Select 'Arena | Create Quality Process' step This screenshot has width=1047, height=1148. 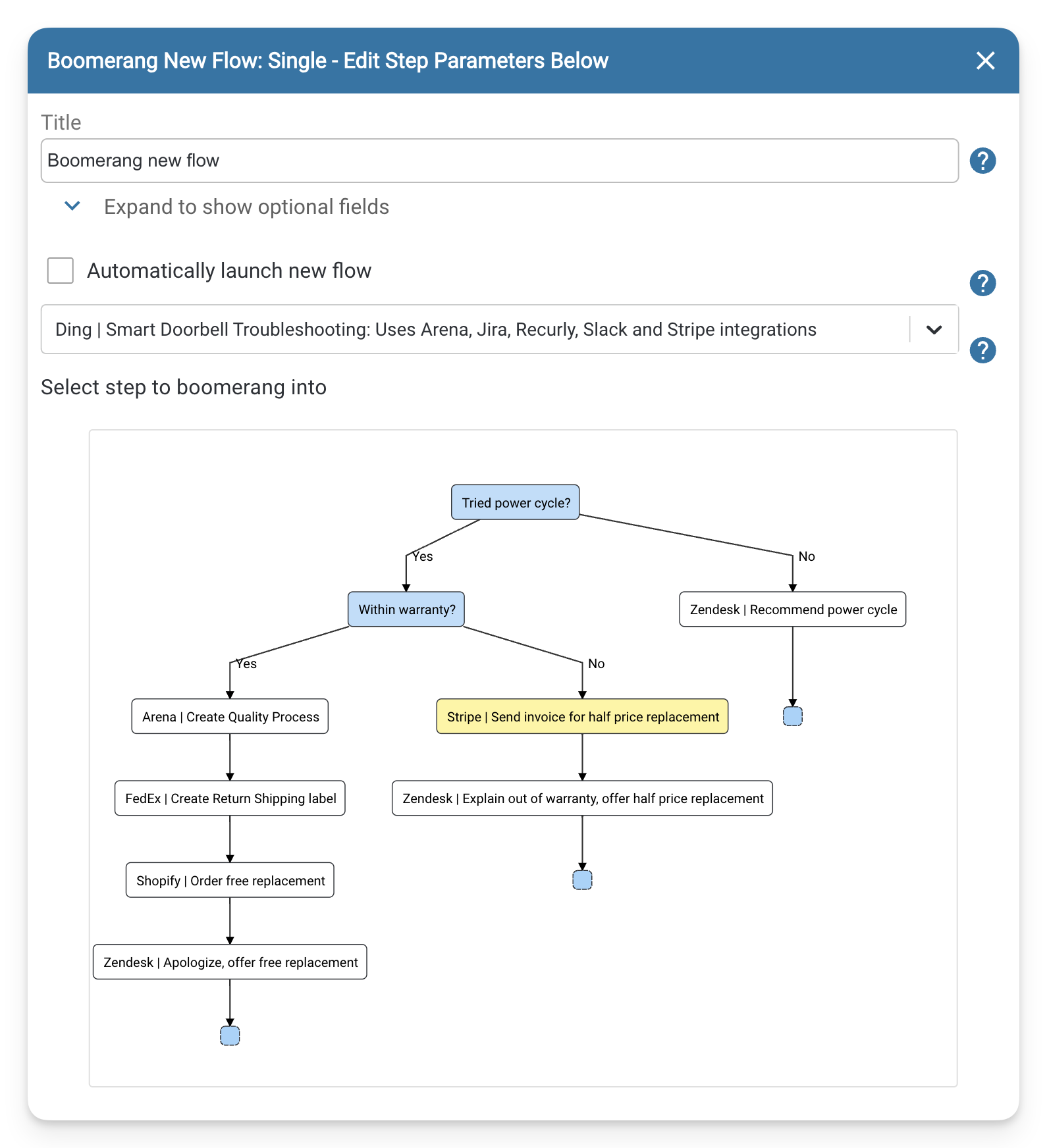tap(230, 717)
